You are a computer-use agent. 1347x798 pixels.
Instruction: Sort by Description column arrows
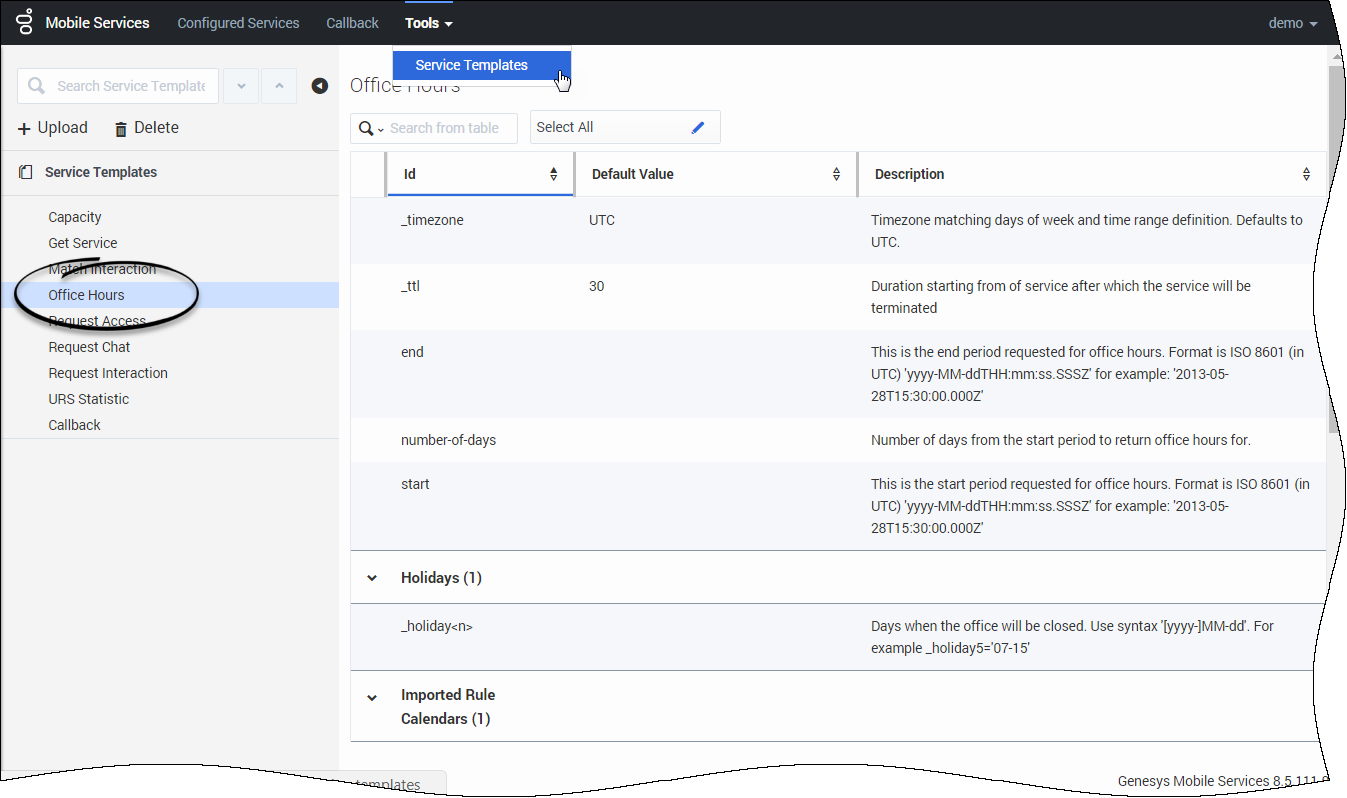click(1306, 174)
